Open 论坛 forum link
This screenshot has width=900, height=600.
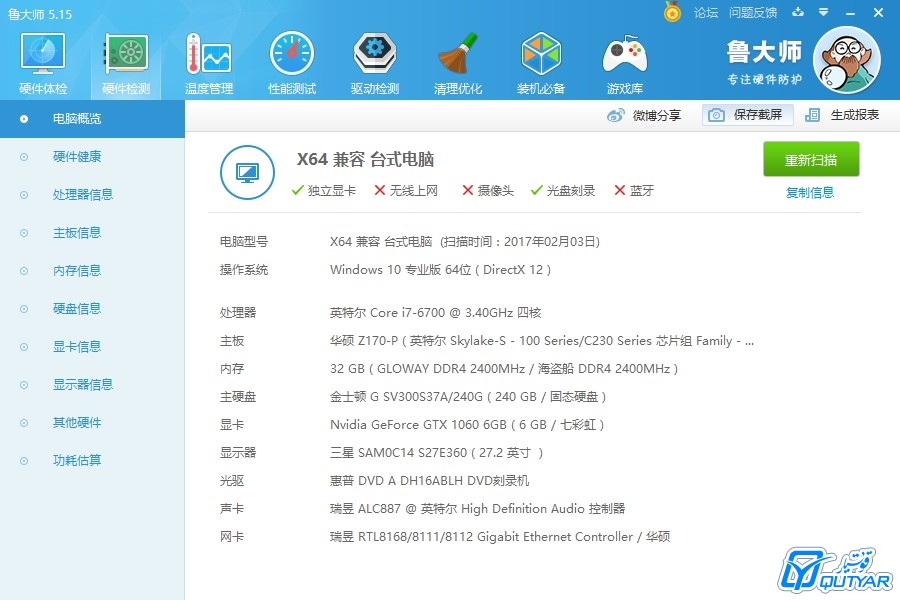705,13
